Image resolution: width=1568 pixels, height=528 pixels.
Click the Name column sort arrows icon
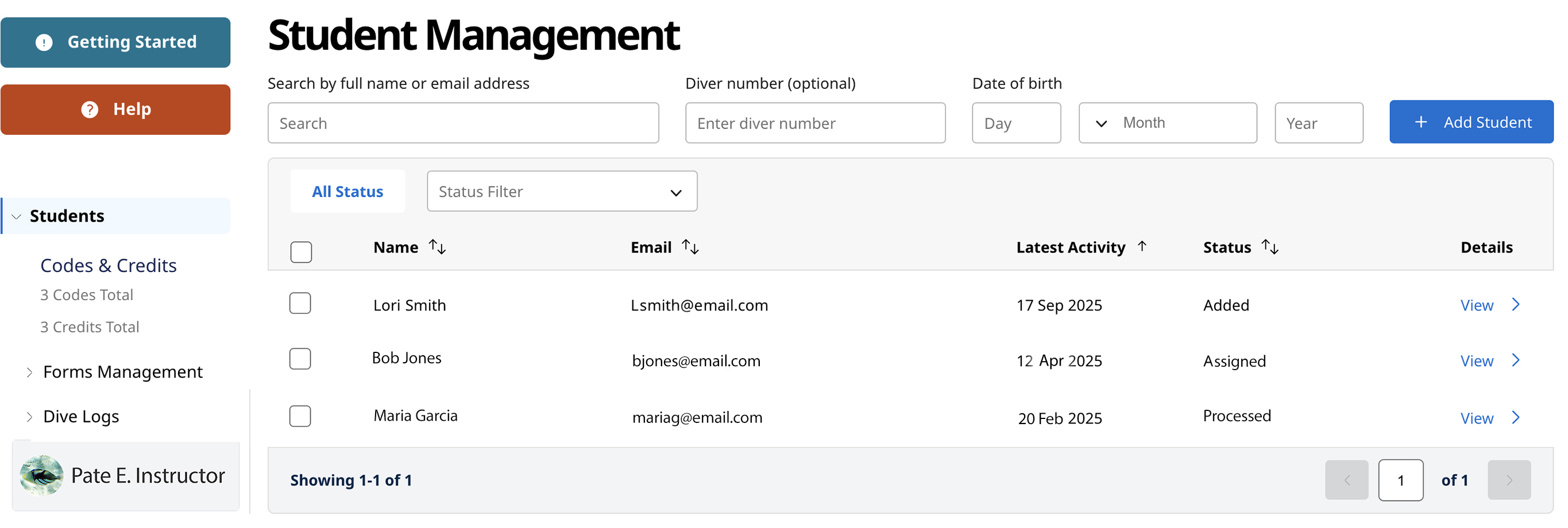437,247
